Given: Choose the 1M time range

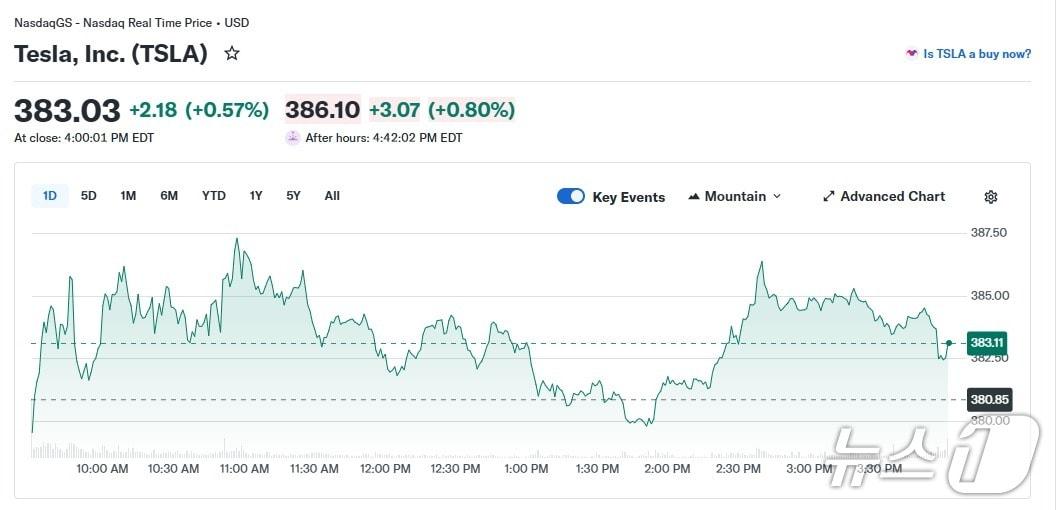Looking at the screenshot, I should tap(128, 196).
